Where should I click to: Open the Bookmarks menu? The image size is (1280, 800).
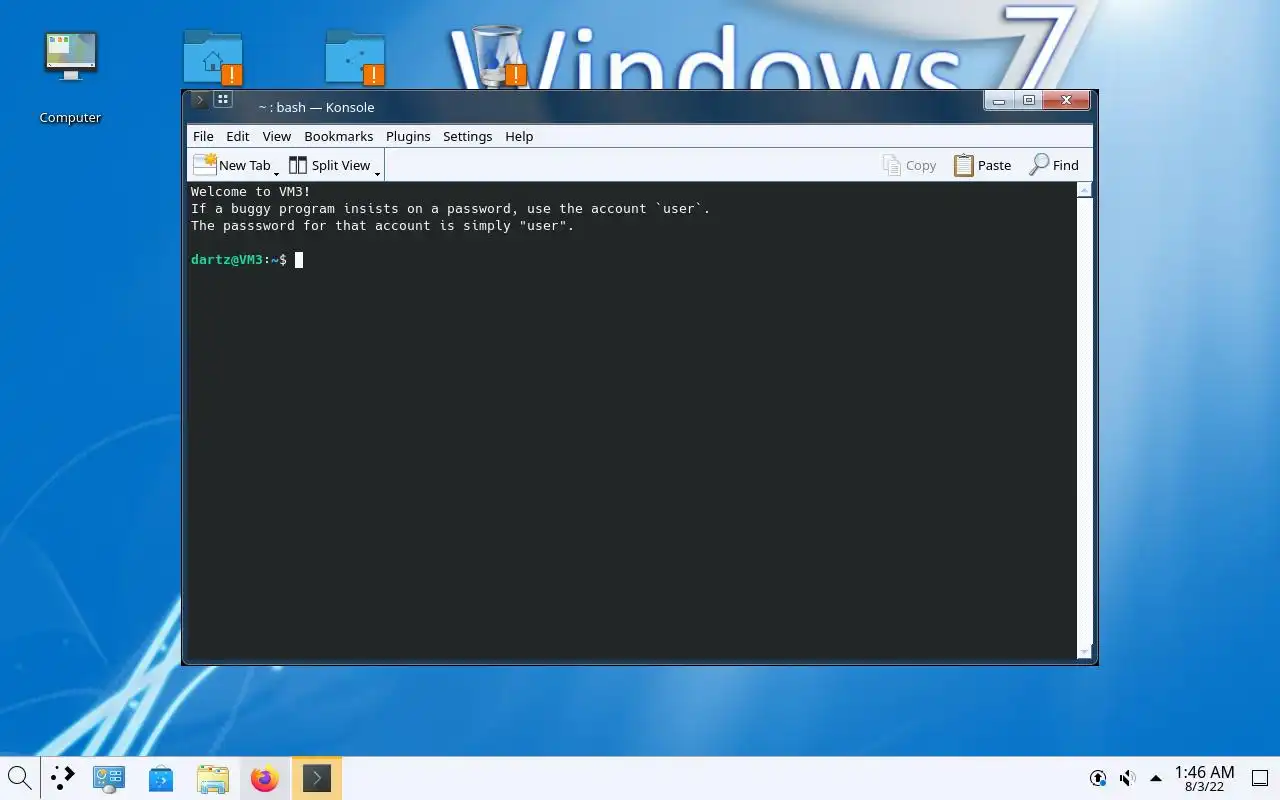(339, 136)
